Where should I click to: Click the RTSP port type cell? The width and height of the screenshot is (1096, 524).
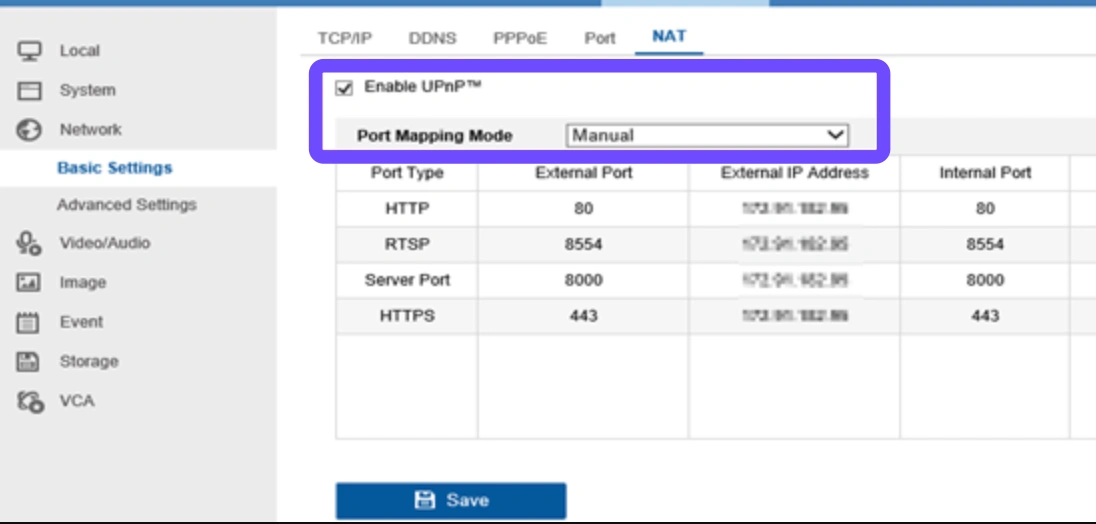tap(407, 245)
